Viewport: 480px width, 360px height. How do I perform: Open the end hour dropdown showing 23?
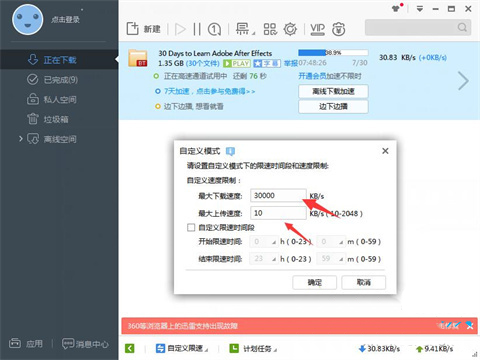tap(264, 259)
